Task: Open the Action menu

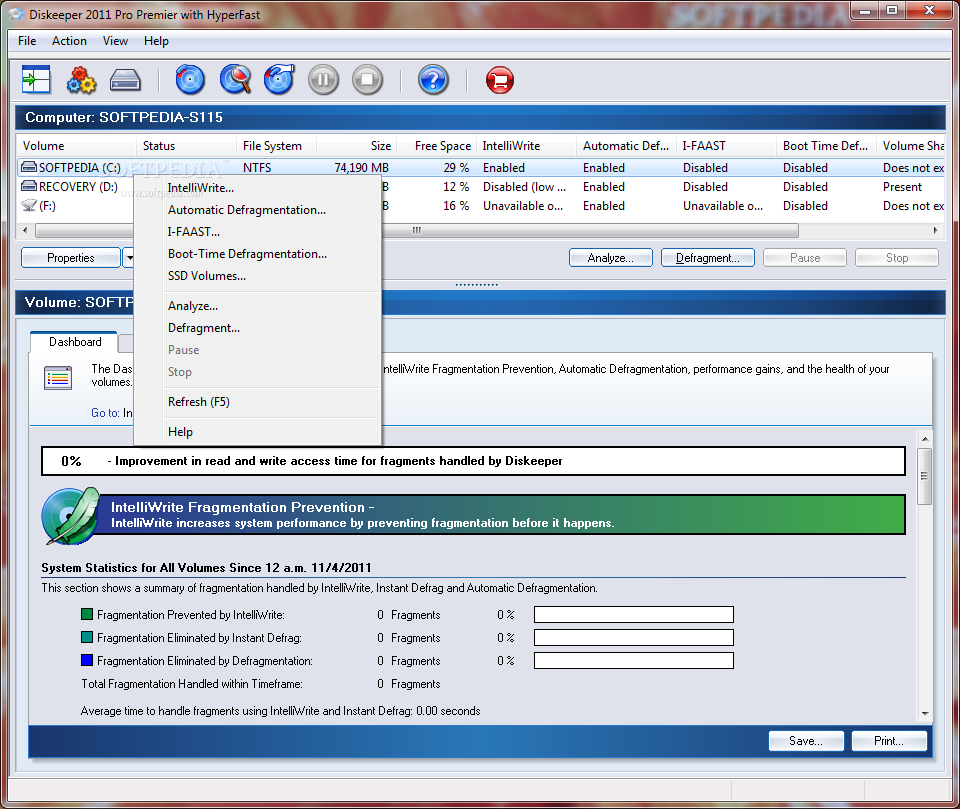Action: [69, 41]
